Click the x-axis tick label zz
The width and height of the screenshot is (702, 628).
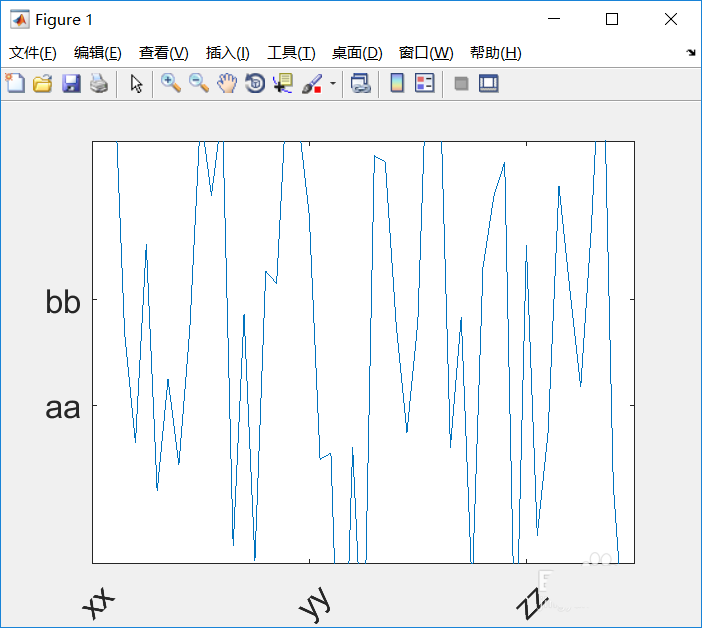click(531, 603)
